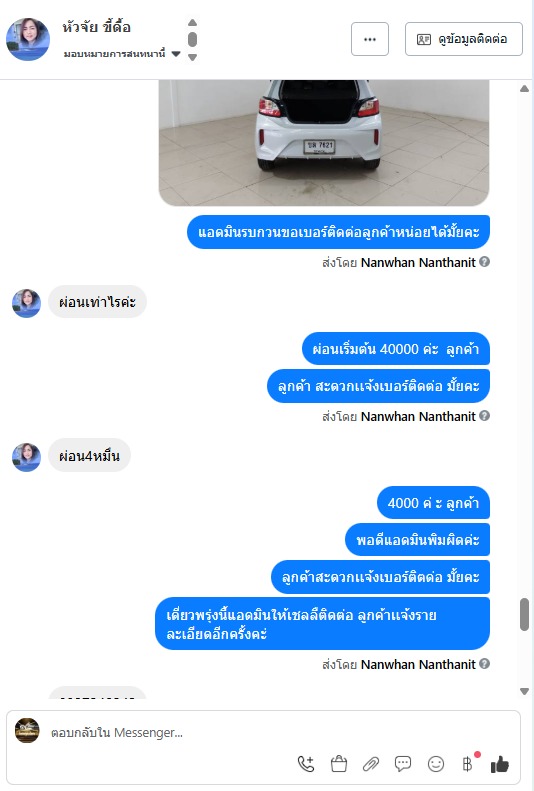Send a thumbs-up like
Screen dimensions: 534x791
click(500, 764)
